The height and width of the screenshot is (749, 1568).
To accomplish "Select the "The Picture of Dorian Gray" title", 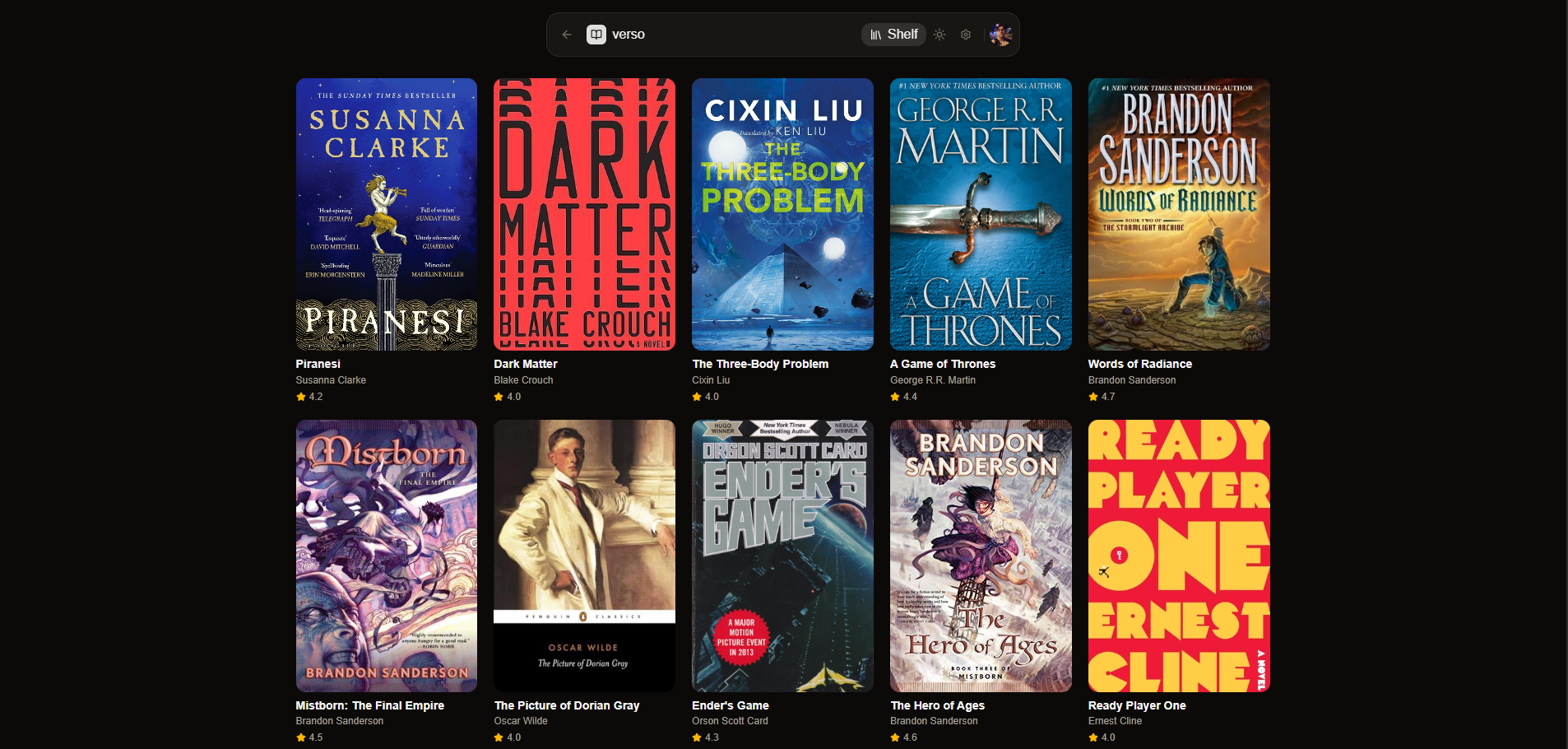I will pos(567,705).
